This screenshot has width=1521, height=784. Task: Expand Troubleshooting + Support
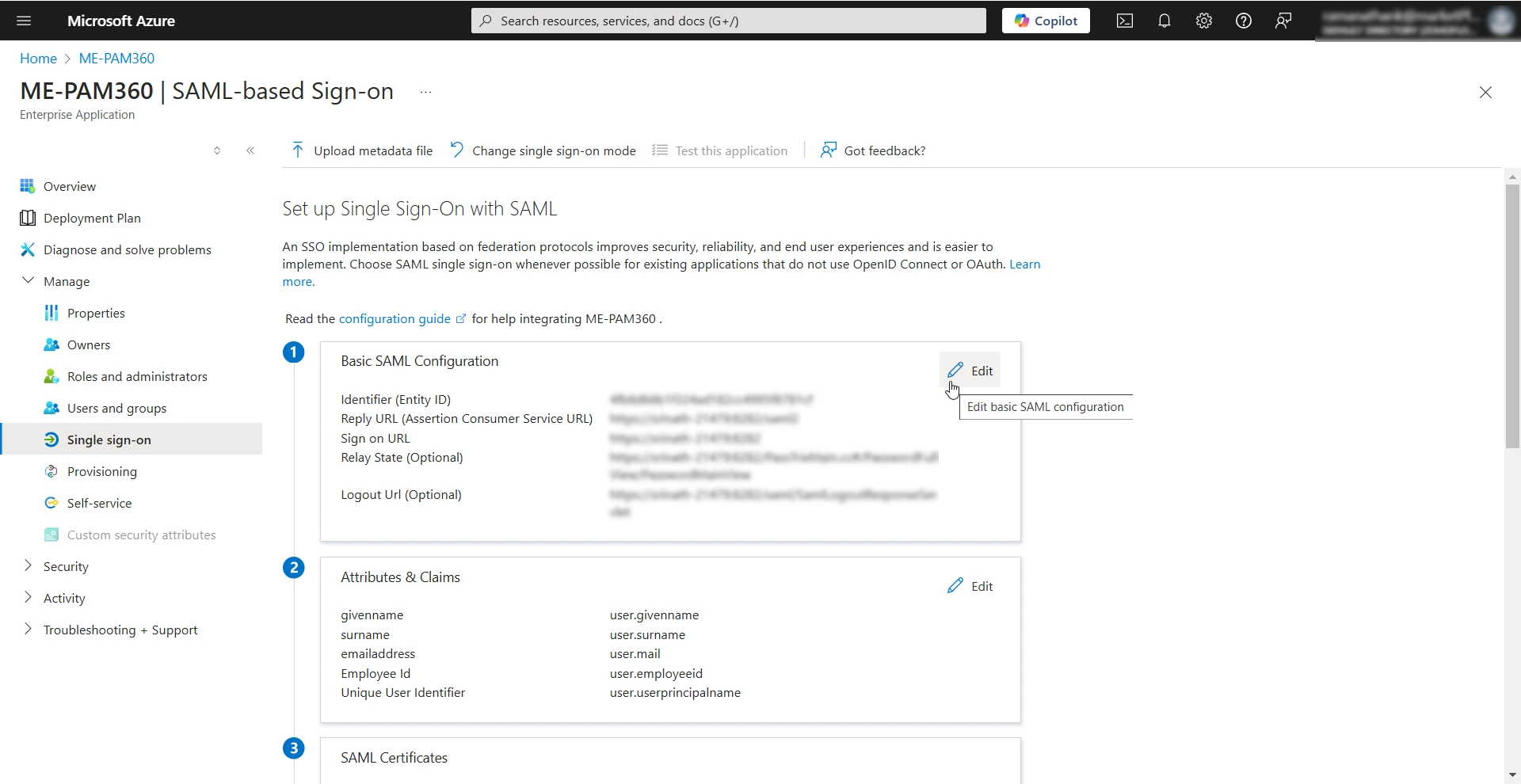[x=120, y=630]
